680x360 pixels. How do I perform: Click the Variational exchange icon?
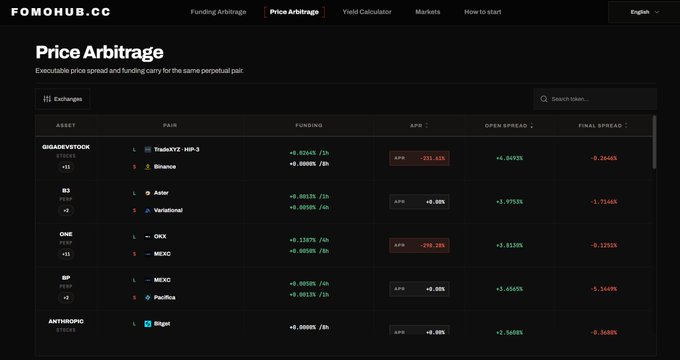[x=147, y=210]
